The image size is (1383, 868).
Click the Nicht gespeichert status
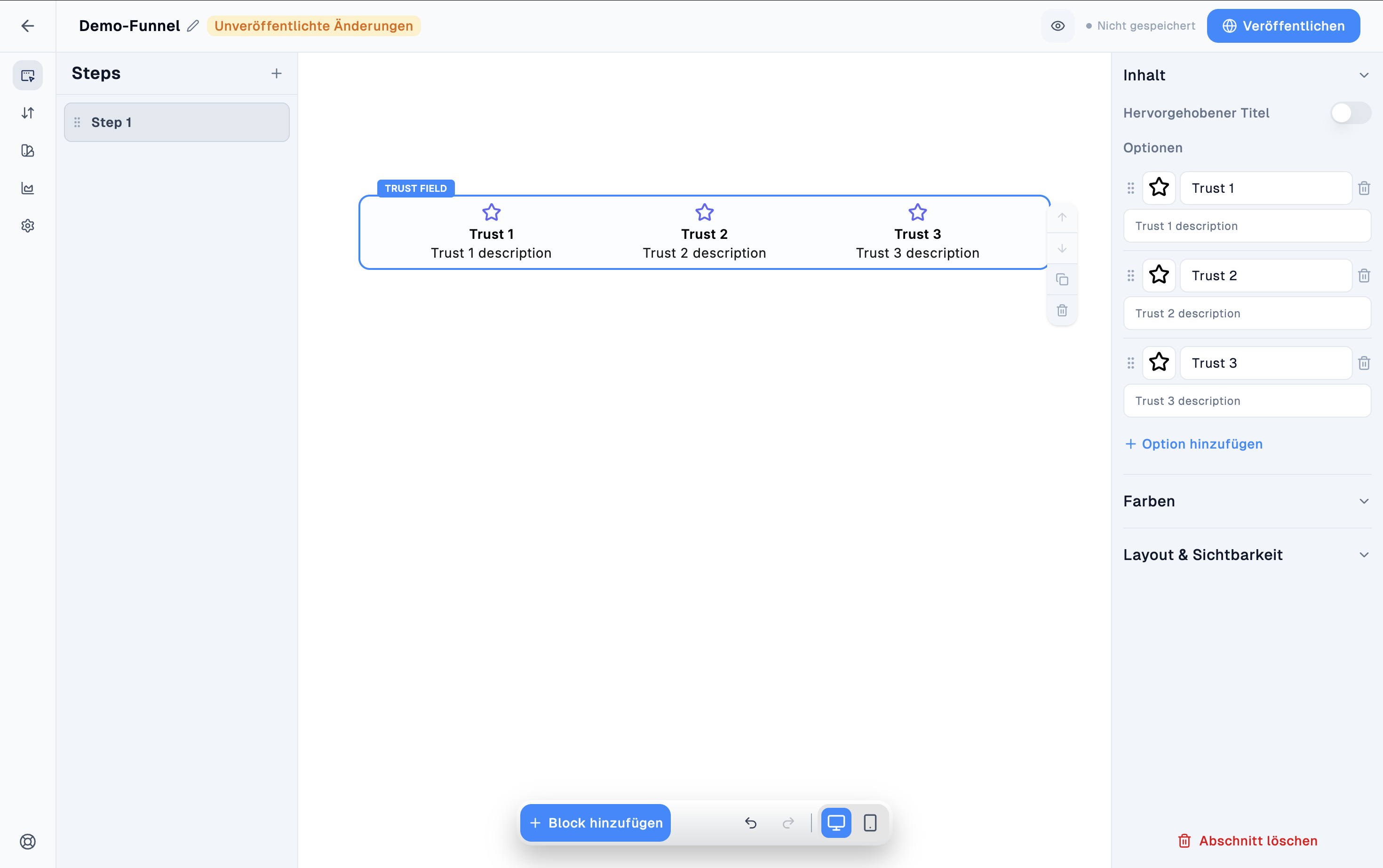click(1140, 26)
